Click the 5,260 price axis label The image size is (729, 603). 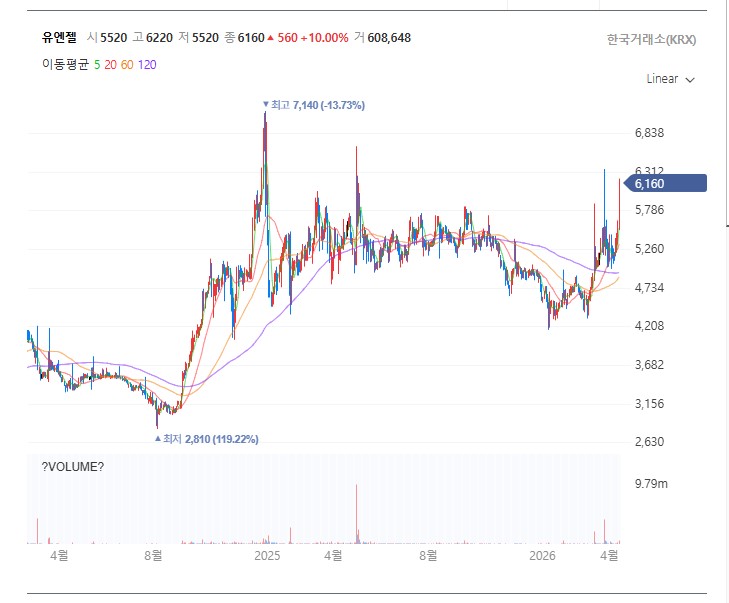click(649, 249)
